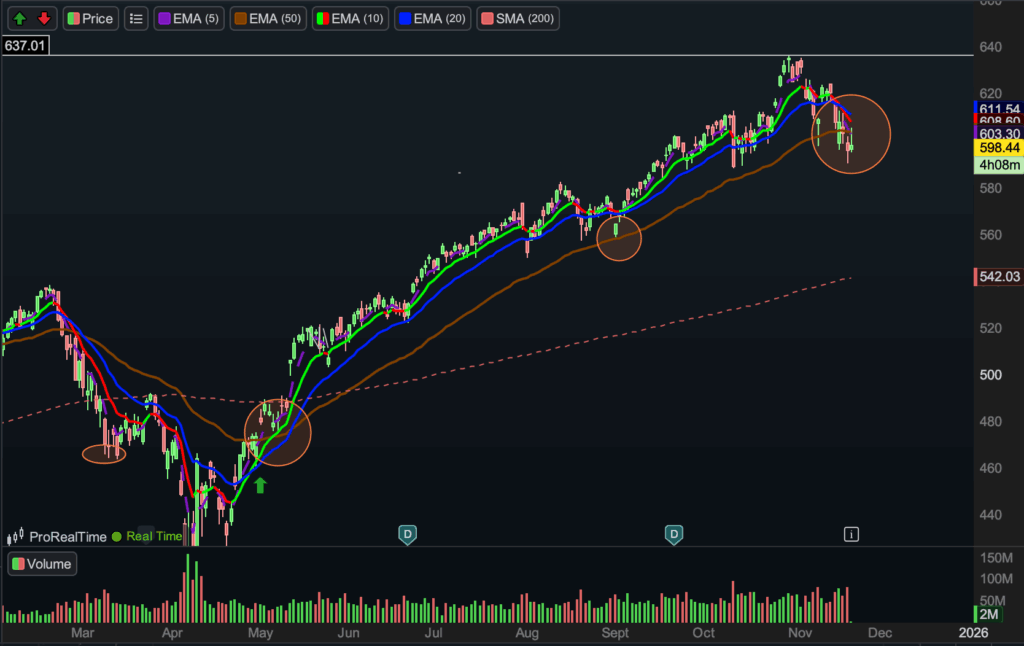Select the EMA (20) indicator label
The image size is (1024, 646).
439,18
